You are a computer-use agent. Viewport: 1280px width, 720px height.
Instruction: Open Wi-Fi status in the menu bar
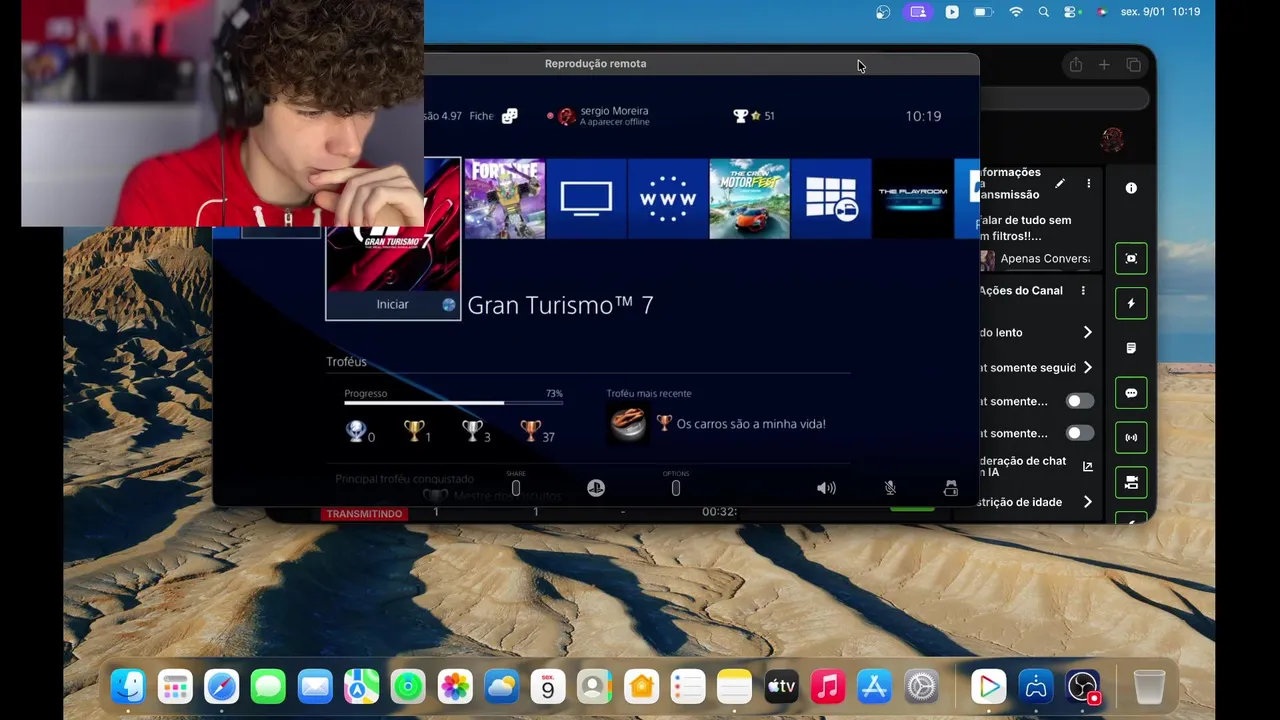coord(1016,12)
